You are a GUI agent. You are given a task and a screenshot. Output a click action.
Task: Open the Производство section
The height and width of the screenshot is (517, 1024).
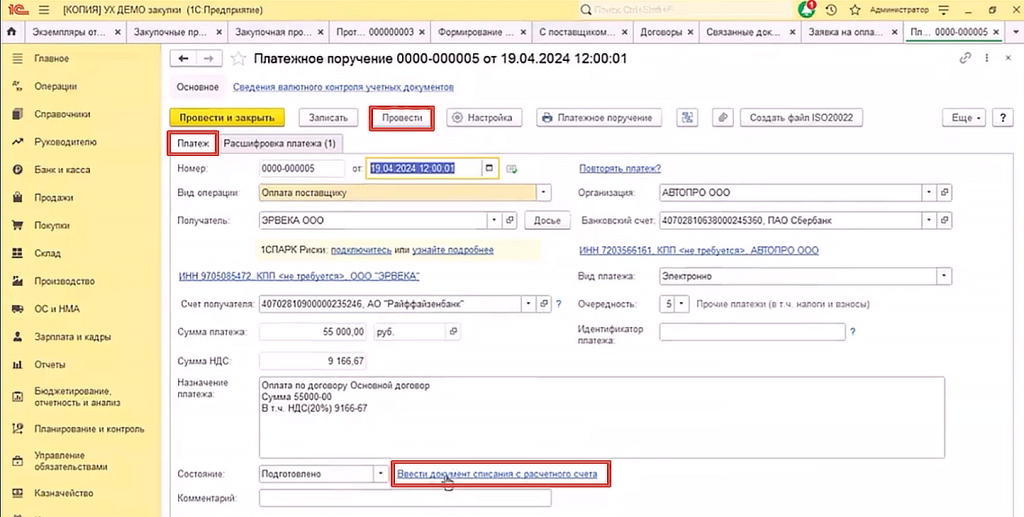[x=64, y=281]
